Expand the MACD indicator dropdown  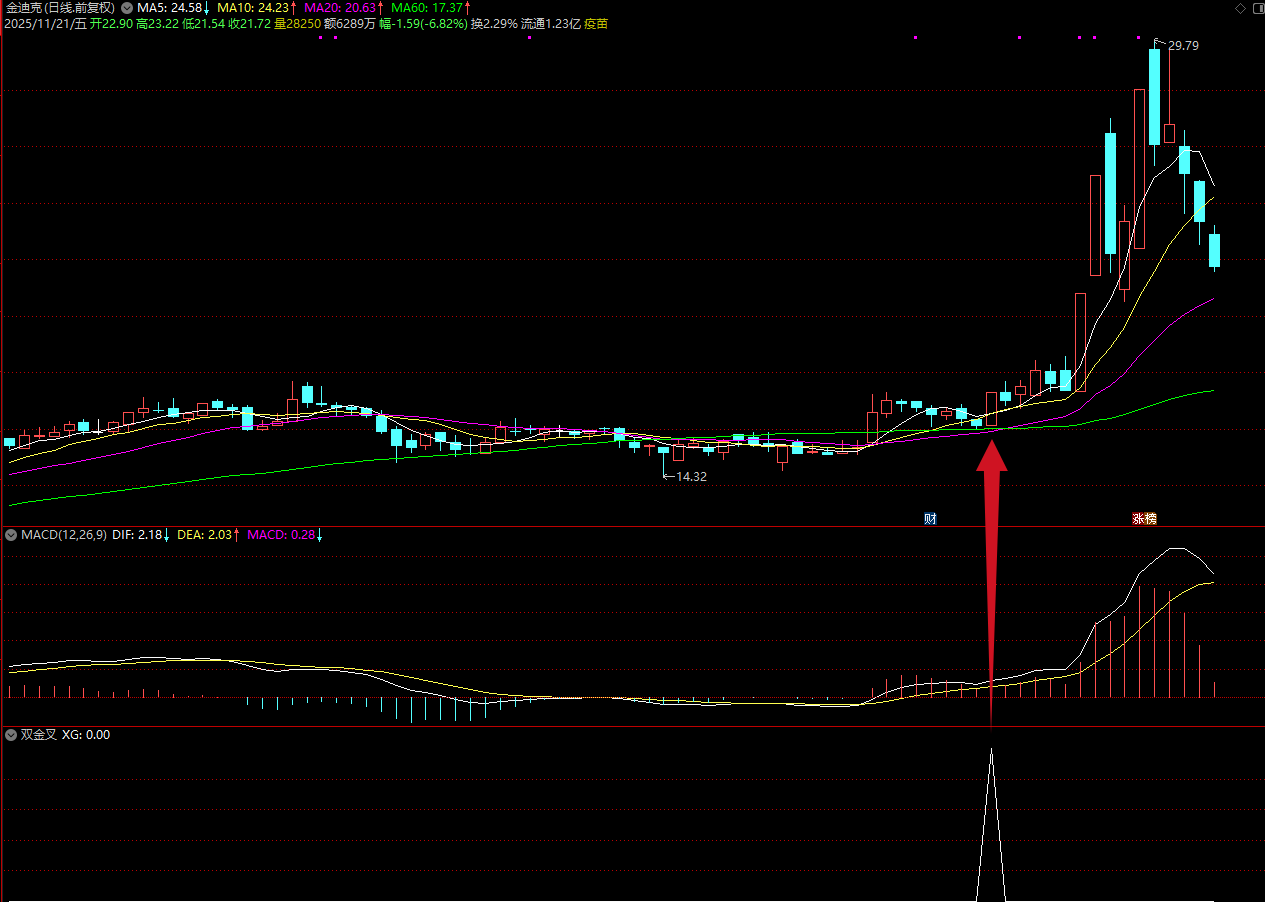pyautogui.click(x=12, y=535)
